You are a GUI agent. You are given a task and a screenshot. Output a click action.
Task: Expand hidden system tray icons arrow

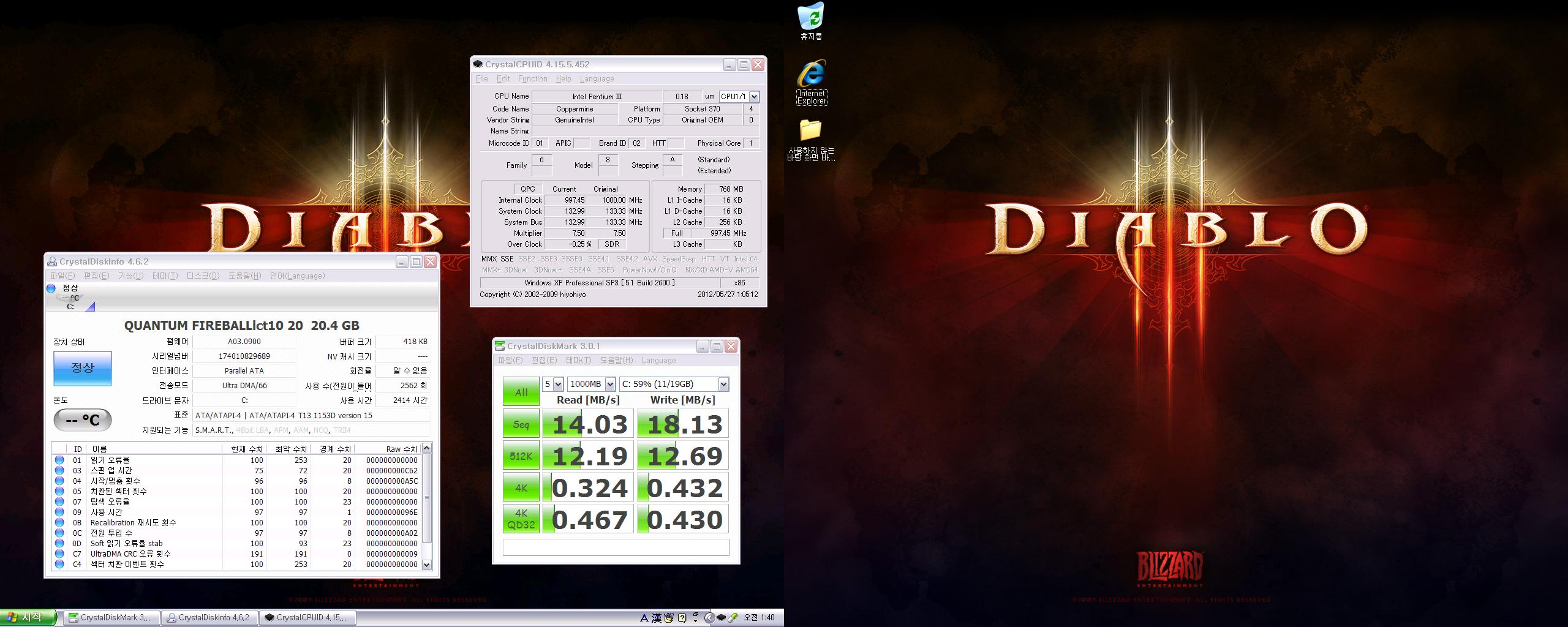pos(710,618)
